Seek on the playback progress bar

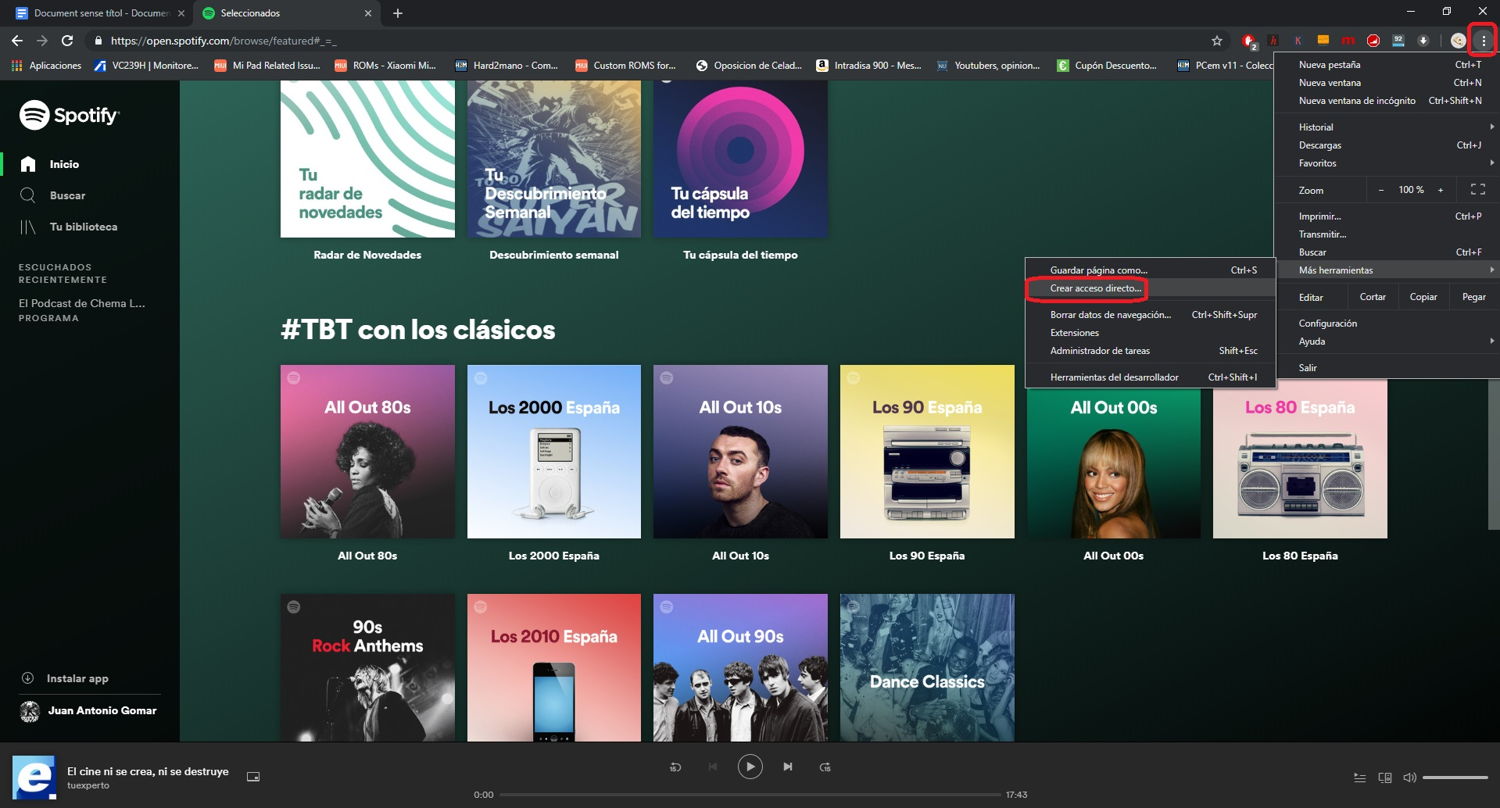[748, 795]
